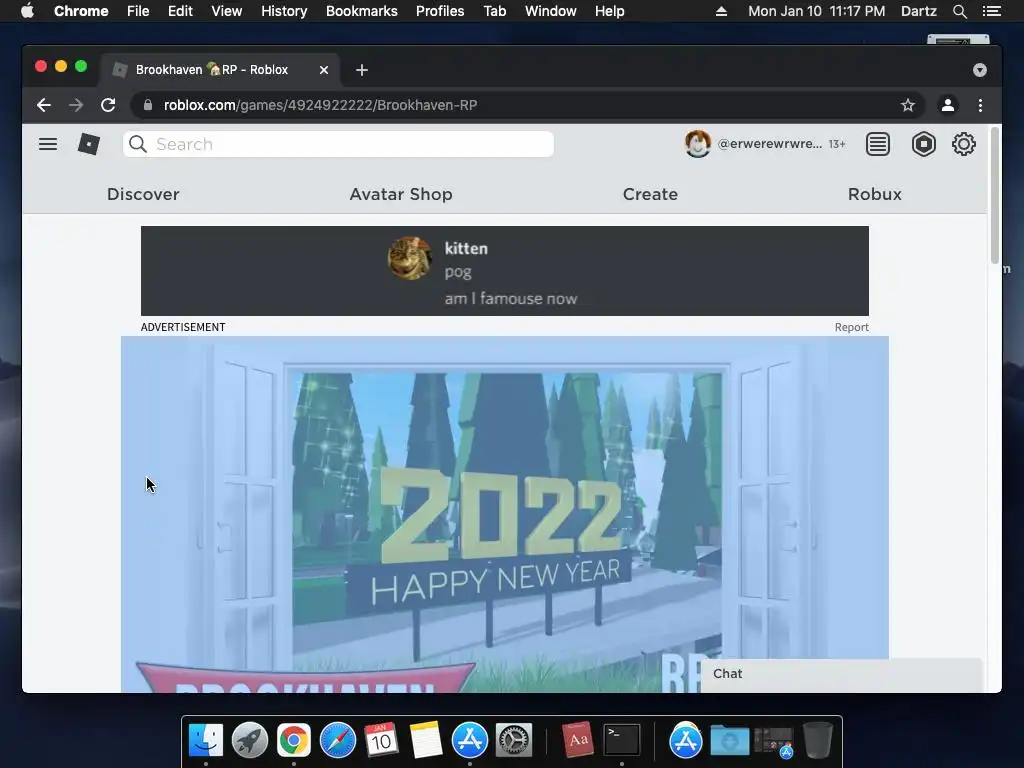Click the kitten advertisement banner
1024x768 pixels.
click(505, 271)
